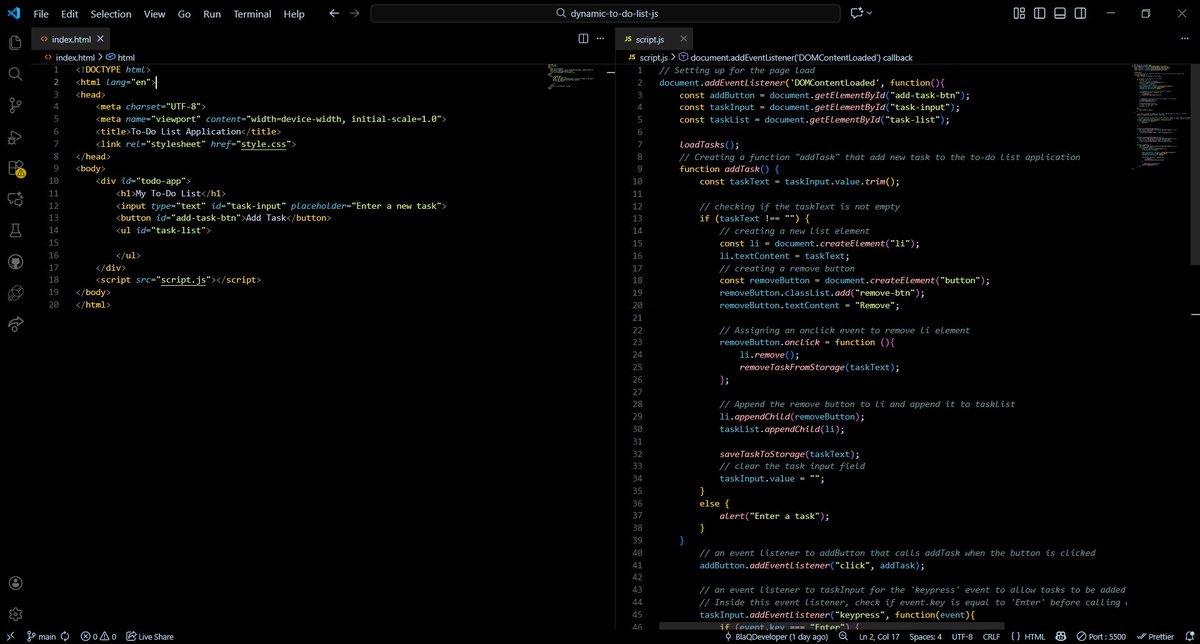Screen dimensions: 1200x644
Task: Open the Manage gear menu
Action: [15, 614]
